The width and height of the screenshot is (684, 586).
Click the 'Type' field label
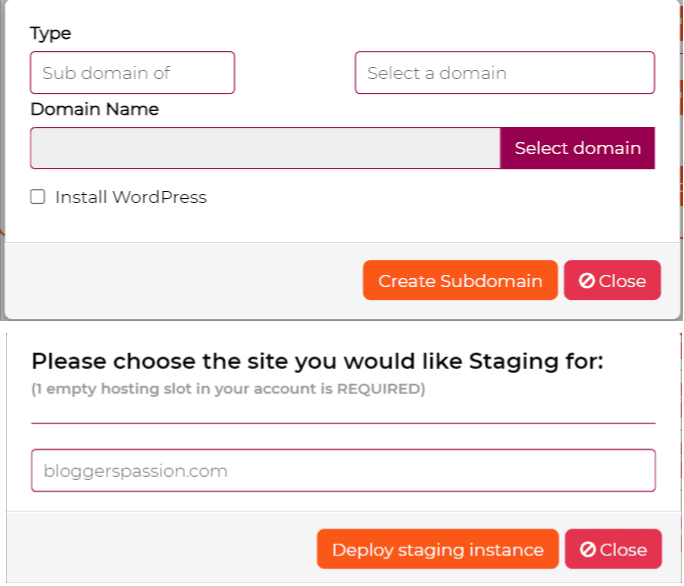pos(51,34)
